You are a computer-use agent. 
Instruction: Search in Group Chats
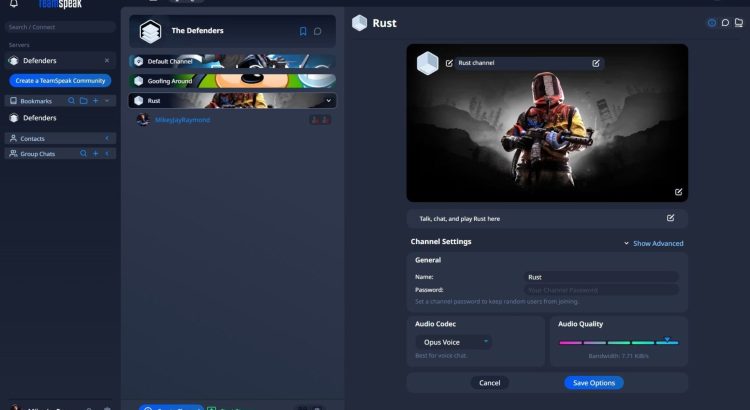(83, 154)
